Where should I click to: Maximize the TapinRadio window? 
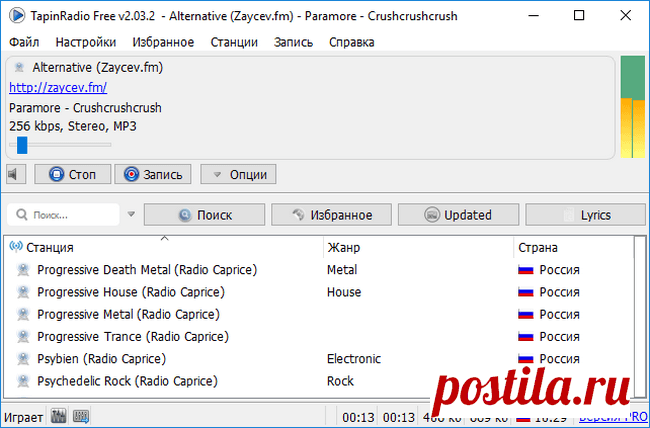point(579,16)
